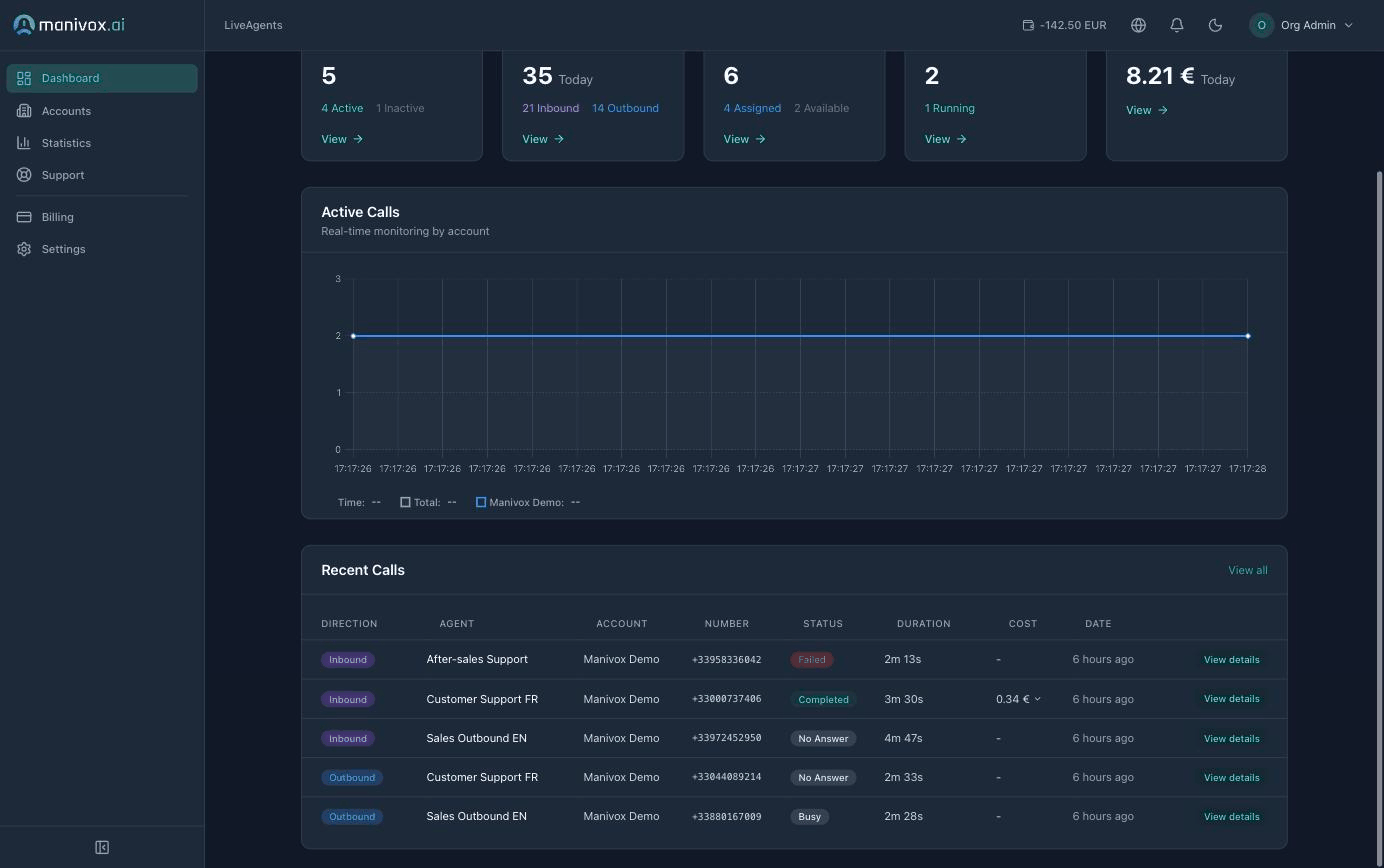Expand the Org Admin dropdown chevron
Screen dimensions: 1384x868
coord(1348,25)
